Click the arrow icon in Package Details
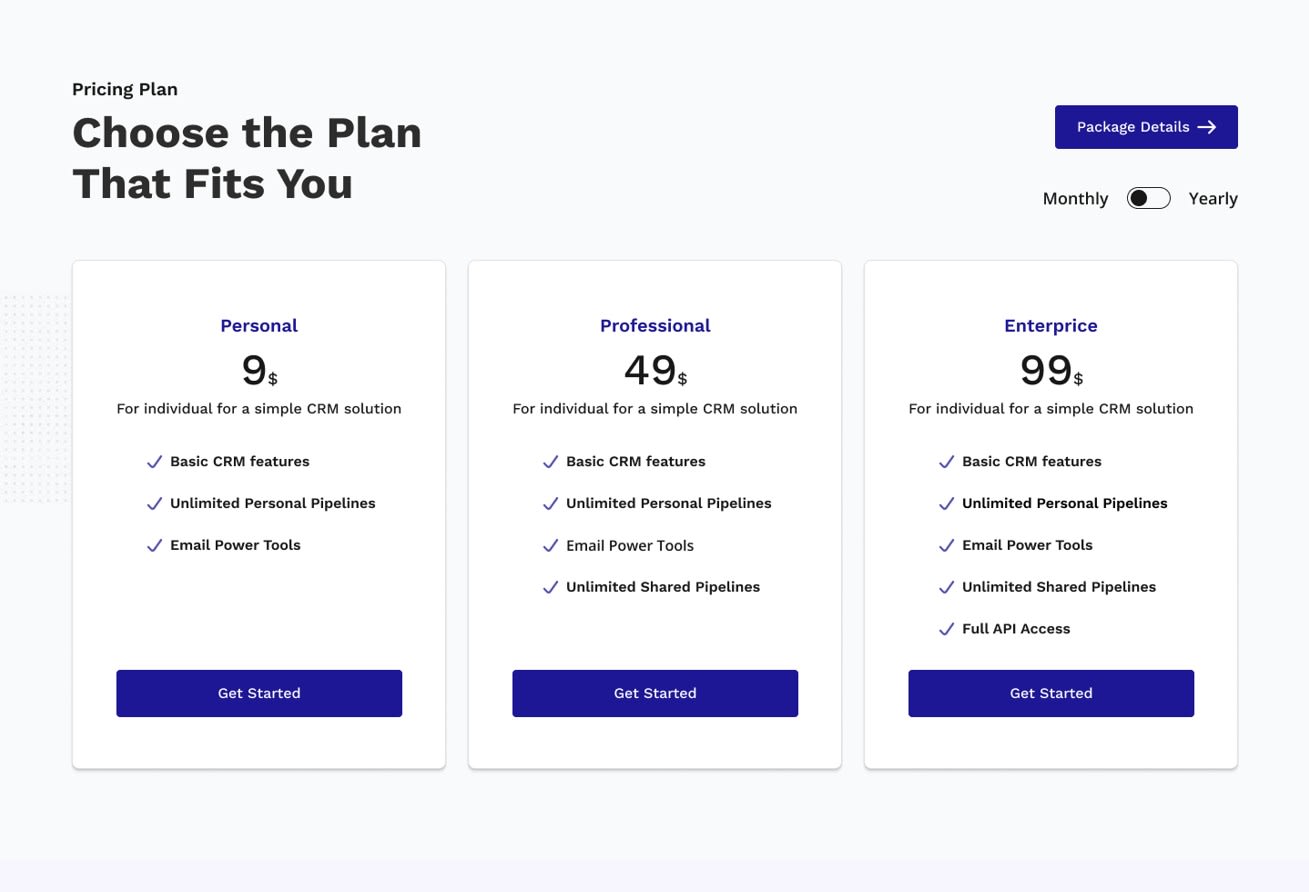Image resolution: width=1309 pixels, height=892 pixels. (1207, 127)
